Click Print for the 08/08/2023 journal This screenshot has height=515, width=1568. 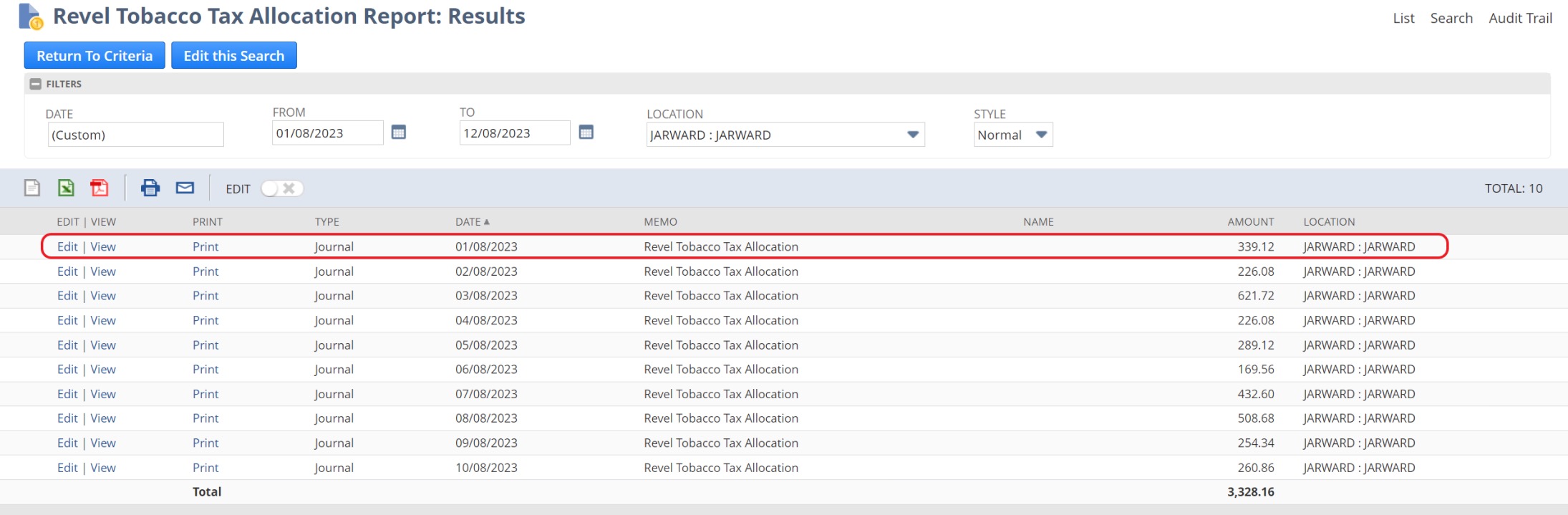[205, 418]
